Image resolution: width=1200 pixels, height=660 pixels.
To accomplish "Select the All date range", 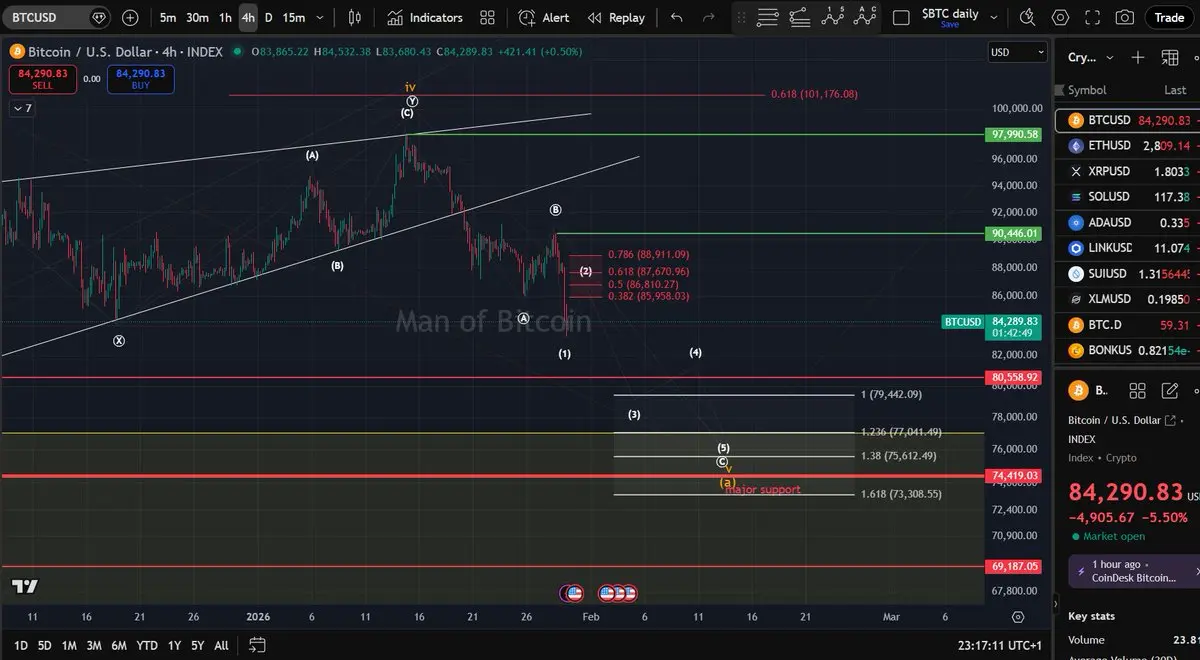I will tap(221, 646).
